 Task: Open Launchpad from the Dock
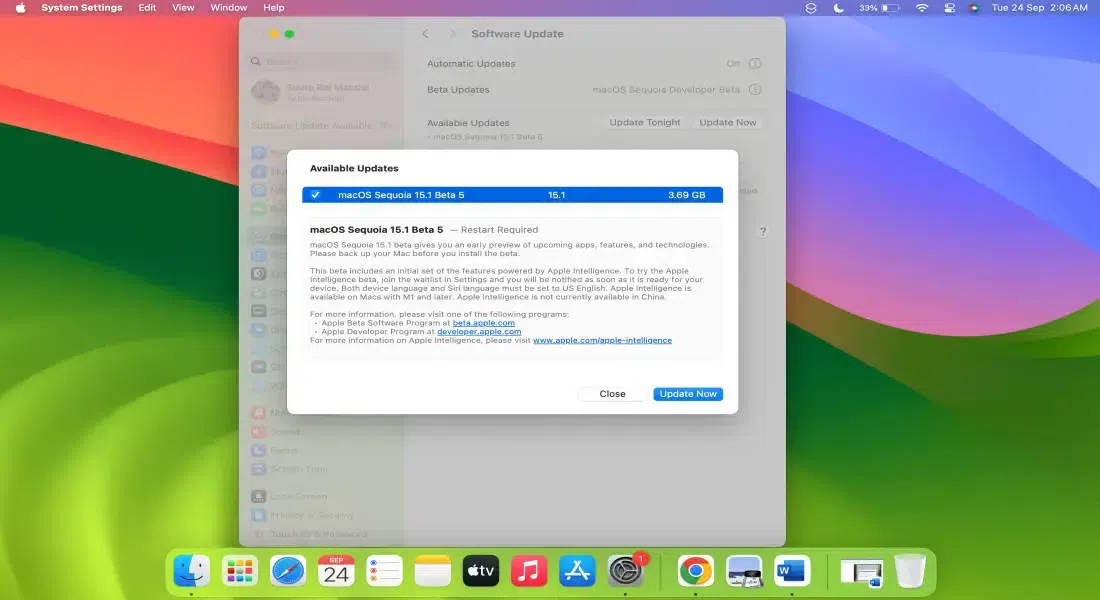pyautogui.click(x=240, y=571)
